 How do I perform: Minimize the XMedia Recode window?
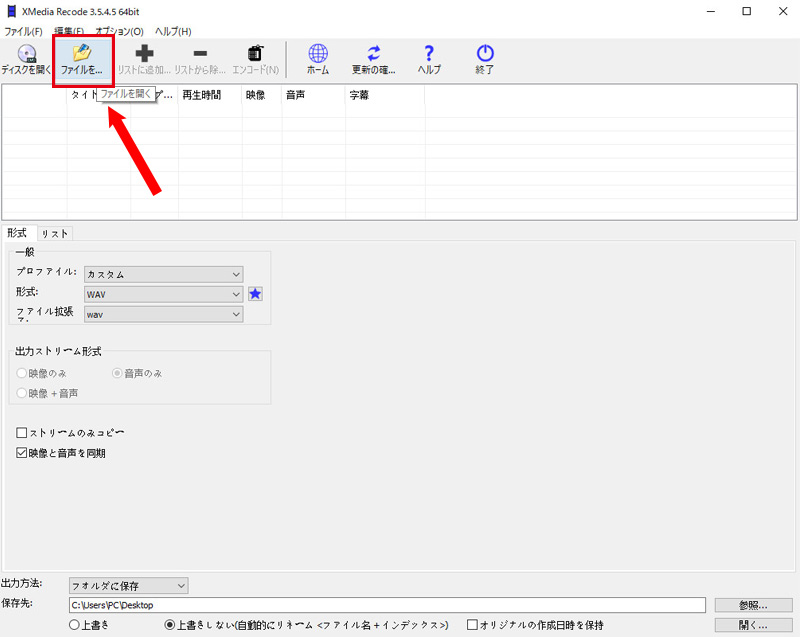click(711, 11)
